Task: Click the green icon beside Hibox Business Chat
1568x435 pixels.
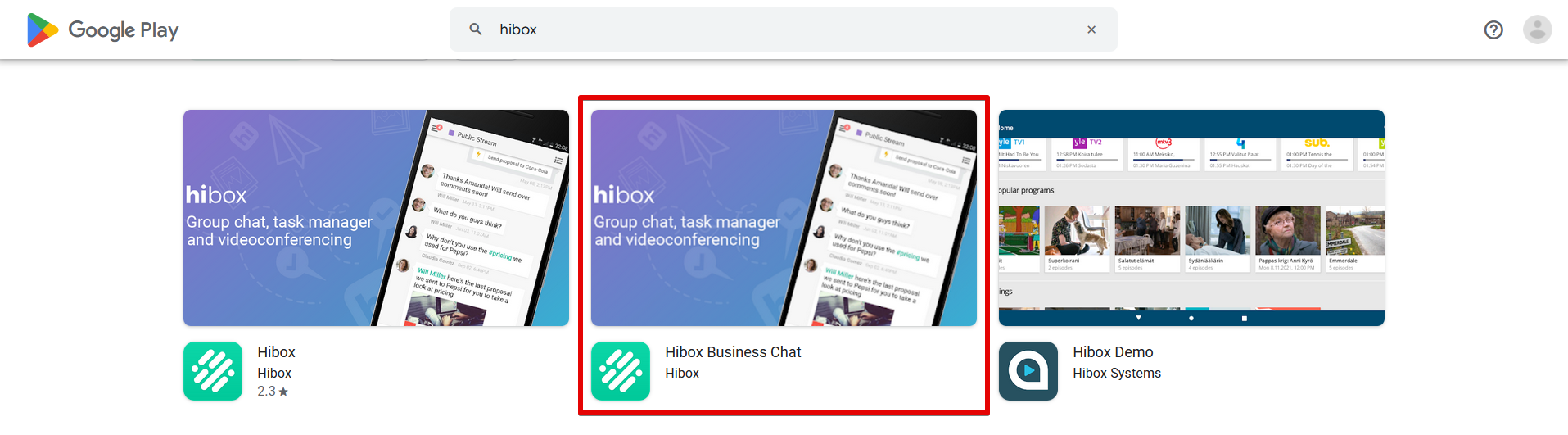Action: pos(621,371)
